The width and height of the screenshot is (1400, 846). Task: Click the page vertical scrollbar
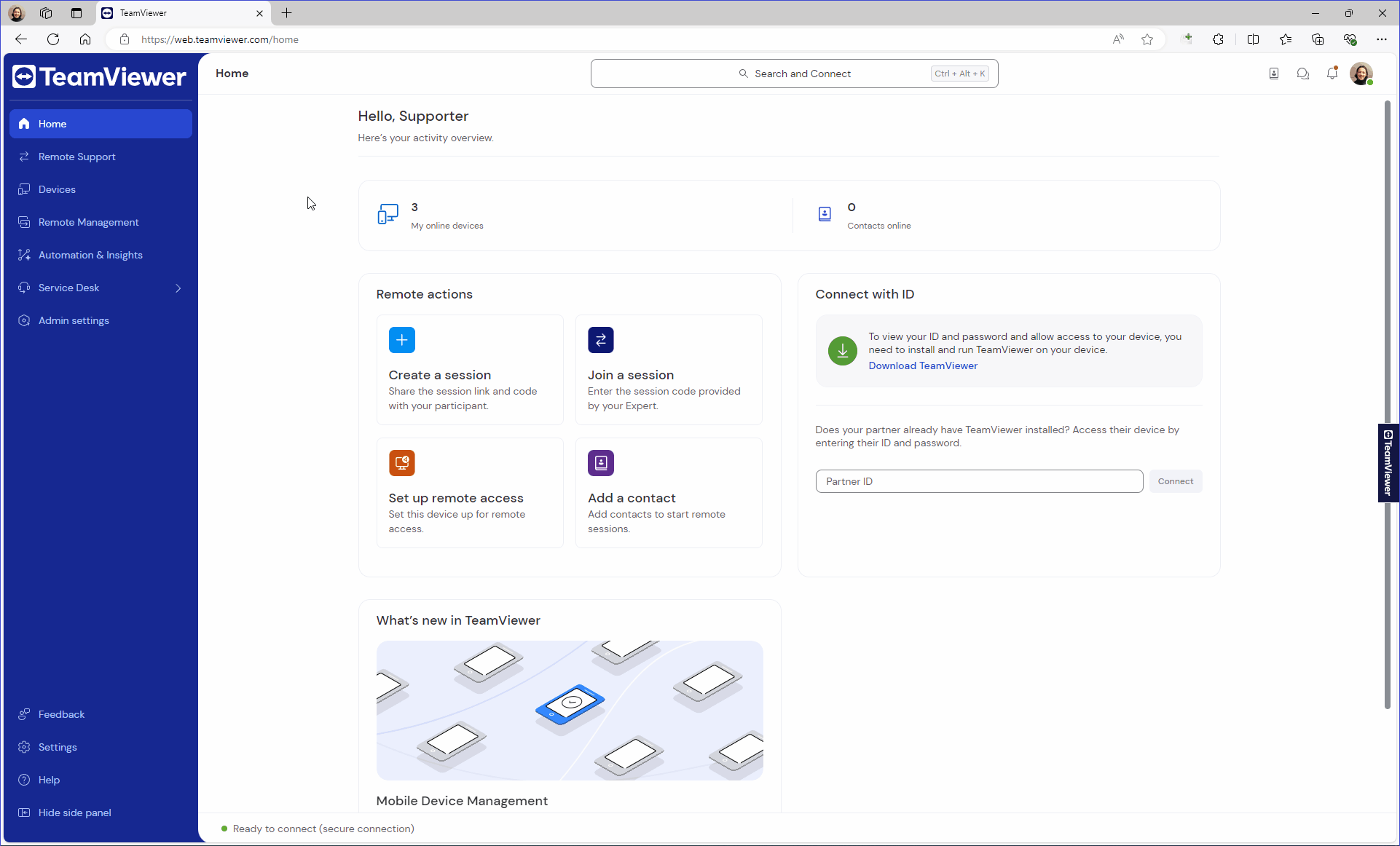pos(1388,405)
